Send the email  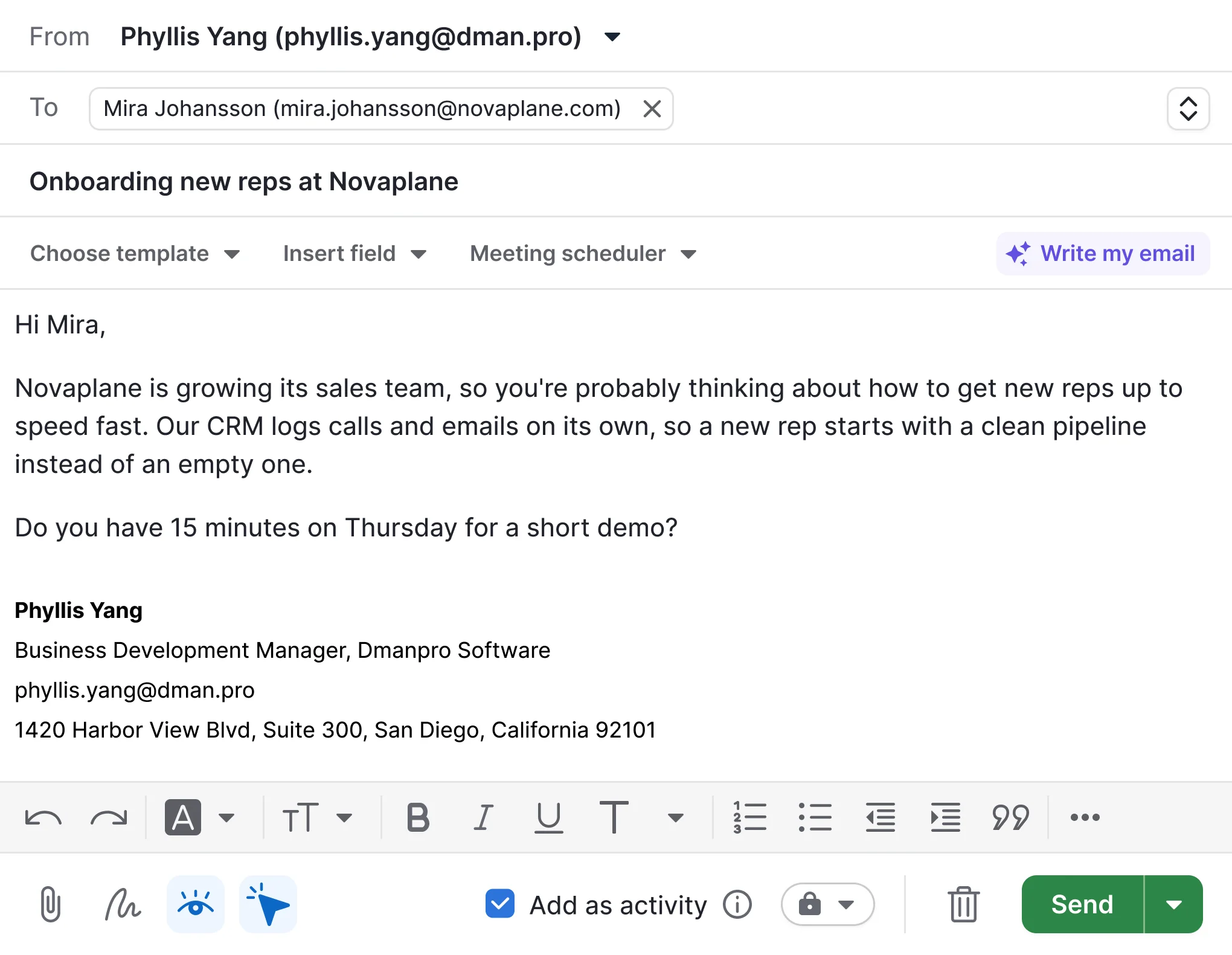[x=1082, y=904]
